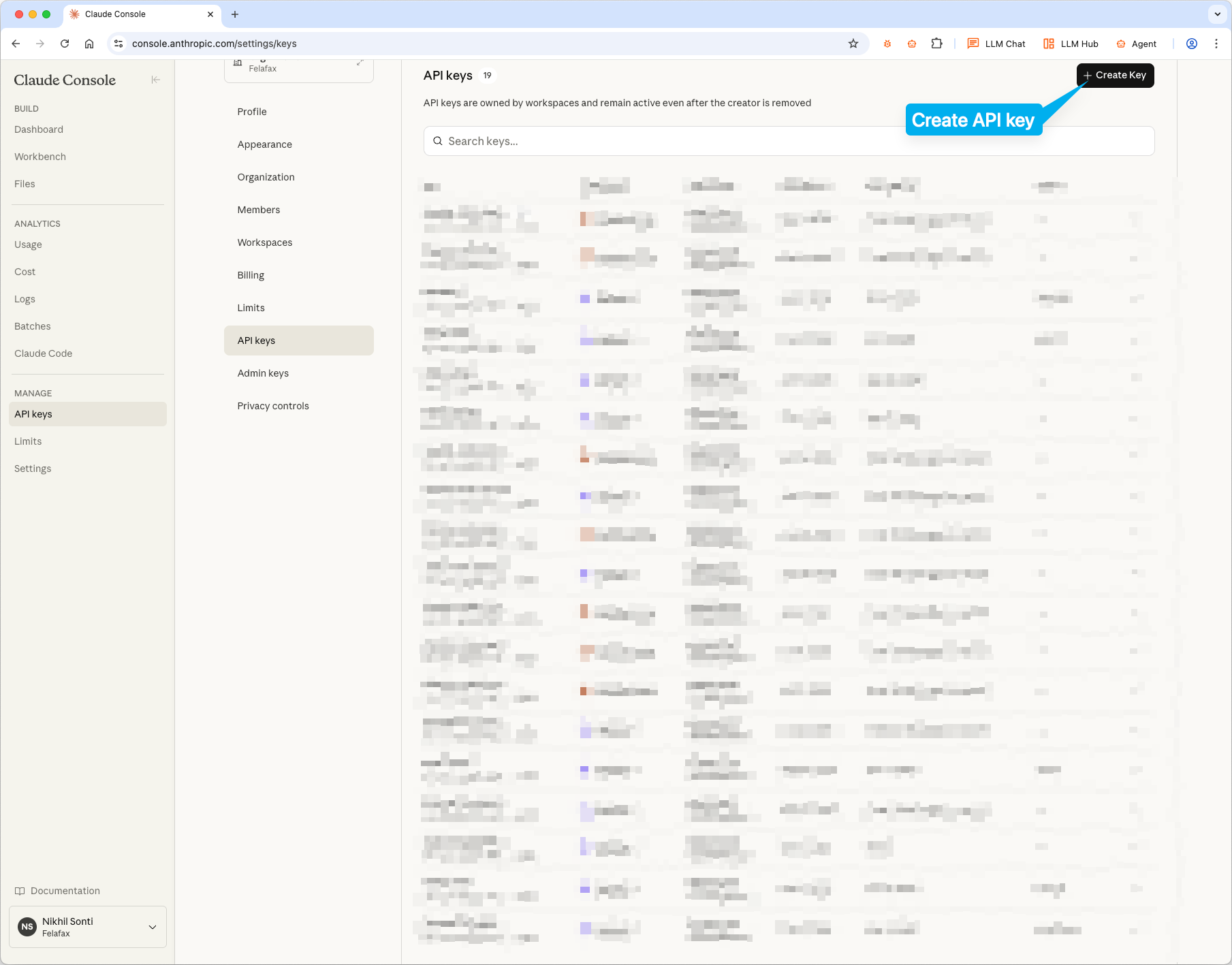Open Settings under Manage
Screen dimensions: 1232x965
[33, 469]
